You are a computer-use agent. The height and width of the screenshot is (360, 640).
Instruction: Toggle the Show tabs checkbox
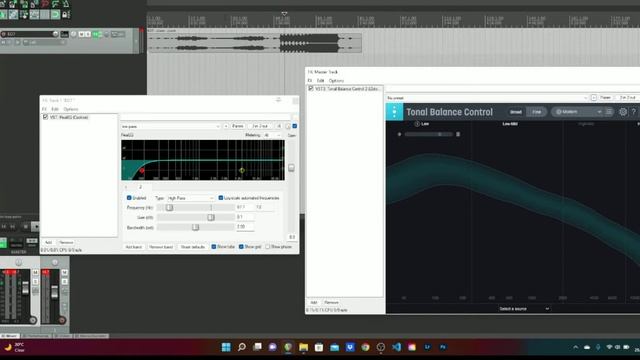pos(214,247)
